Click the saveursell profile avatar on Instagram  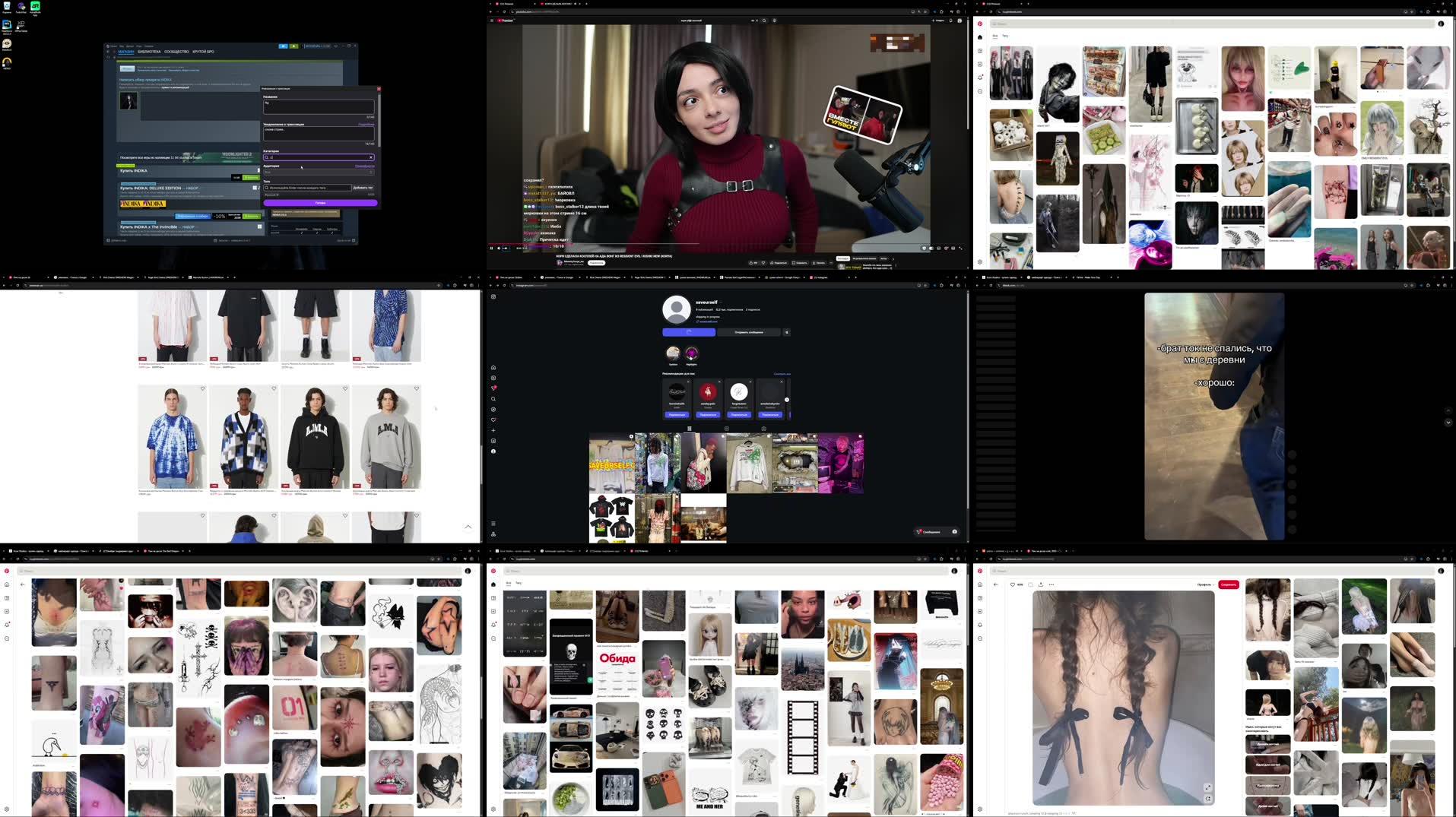tap(677, 309)
